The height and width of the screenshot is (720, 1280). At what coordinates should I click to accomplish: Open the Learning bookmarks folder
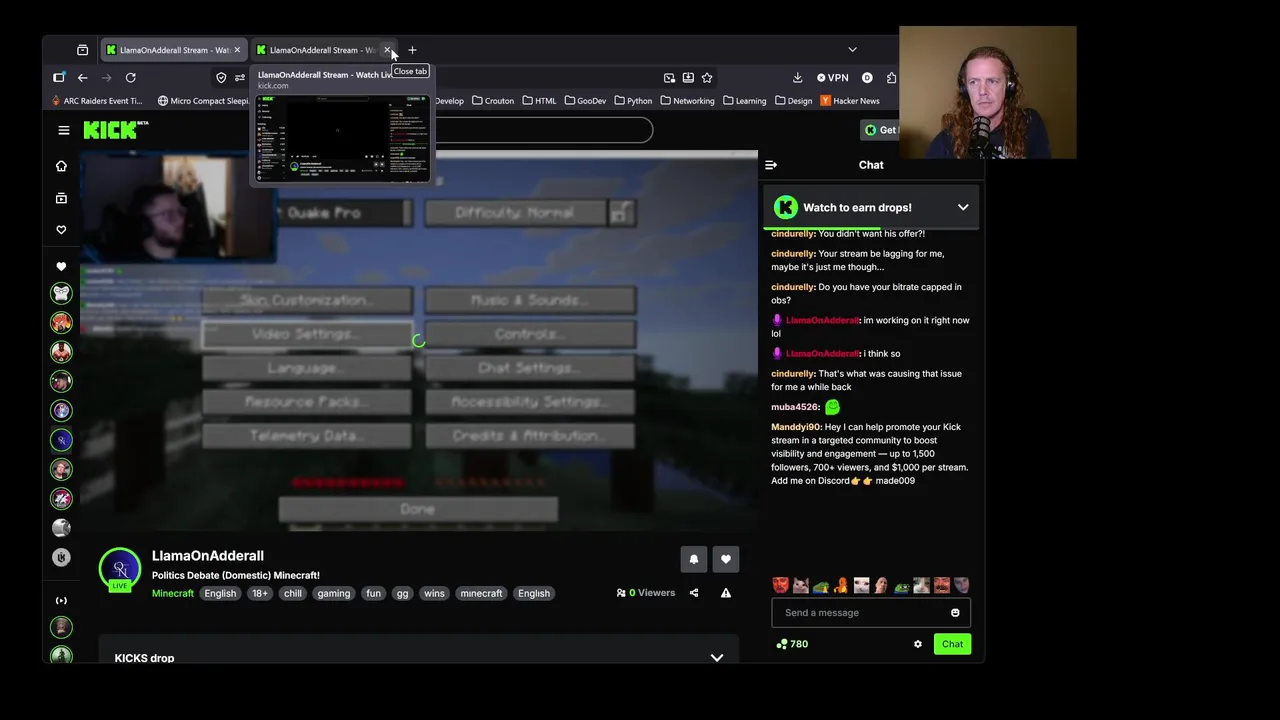(744, 101)
